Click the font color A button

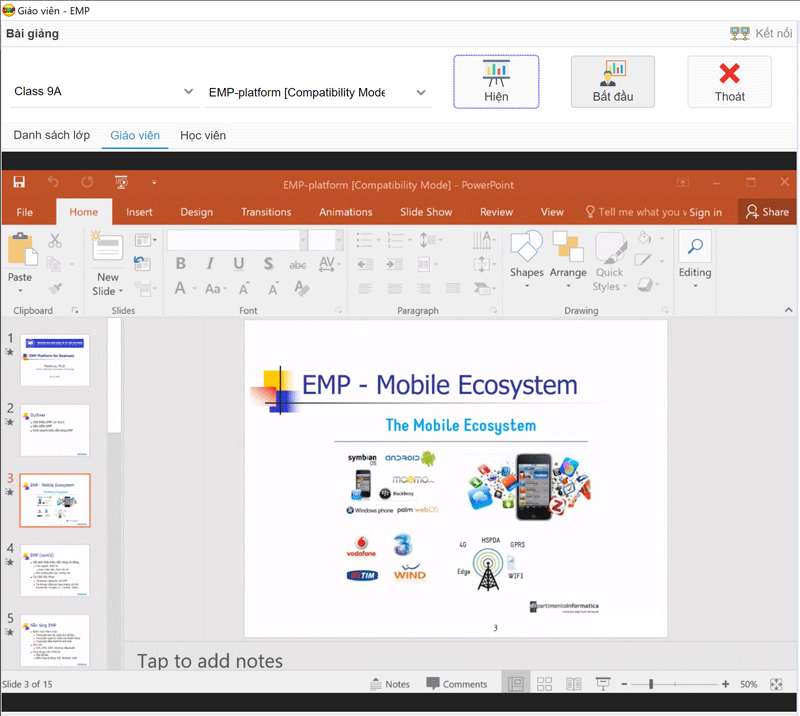point(180,289)
